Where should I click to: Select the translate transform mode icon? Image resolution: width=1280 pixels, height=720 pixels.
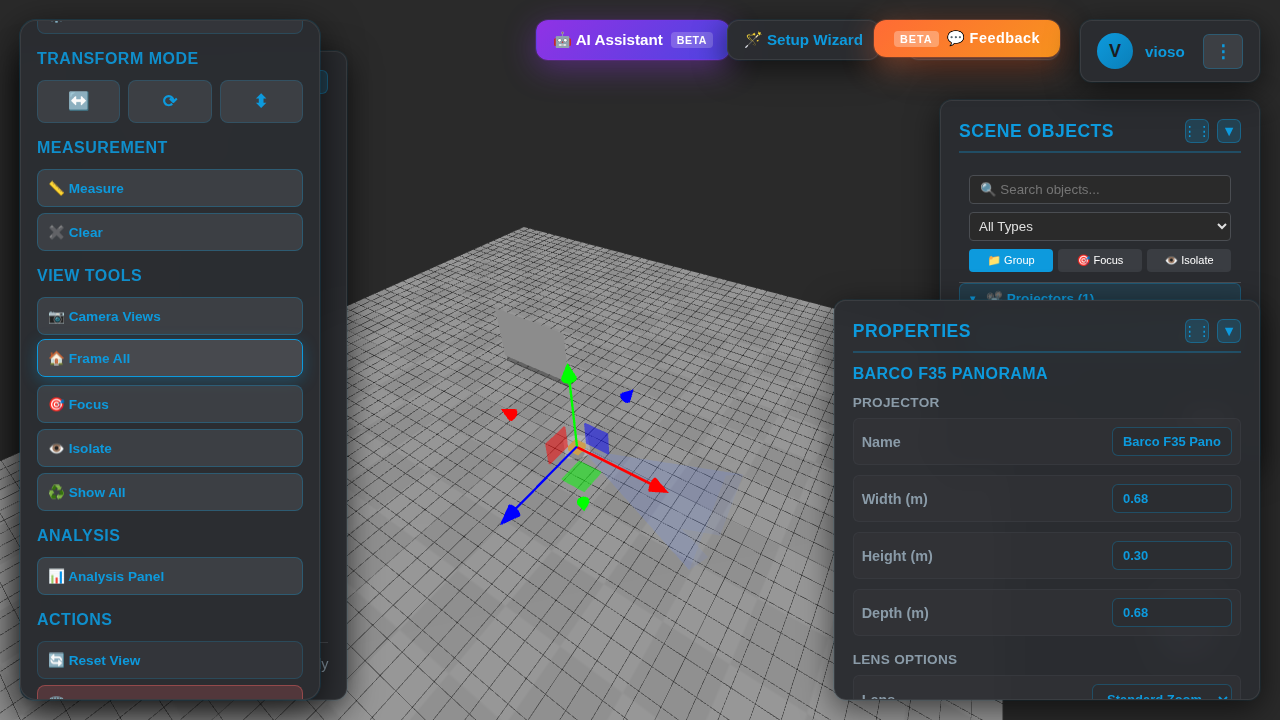coord(78,101)
